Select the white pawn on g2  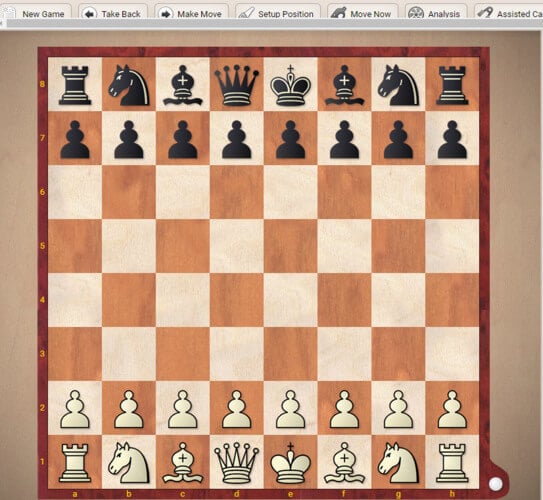pyautogui.click(x=398, y=409)
